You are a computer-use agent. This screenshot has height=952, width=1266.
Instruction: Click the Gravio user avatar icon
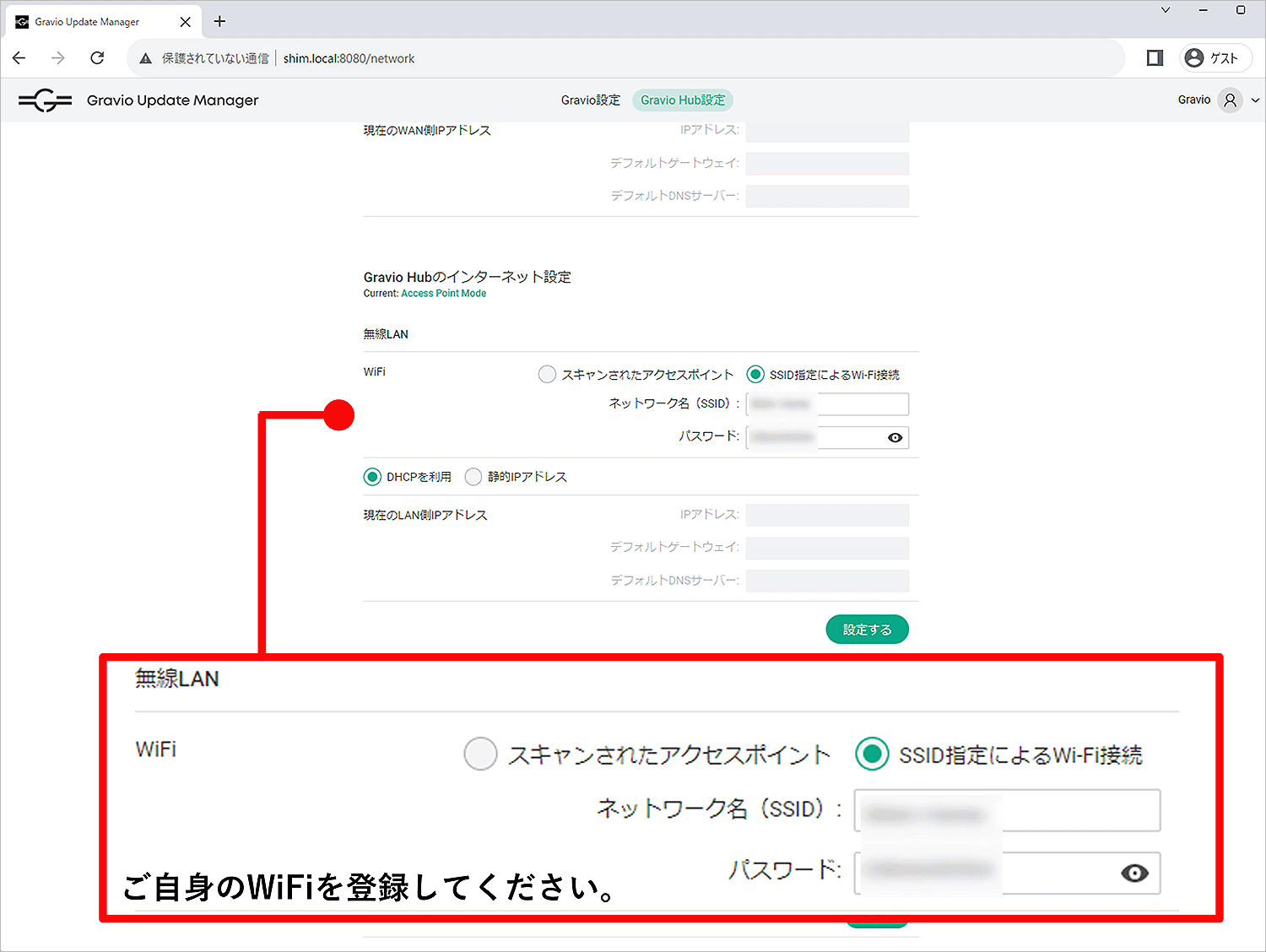(x=1231, y=100)
